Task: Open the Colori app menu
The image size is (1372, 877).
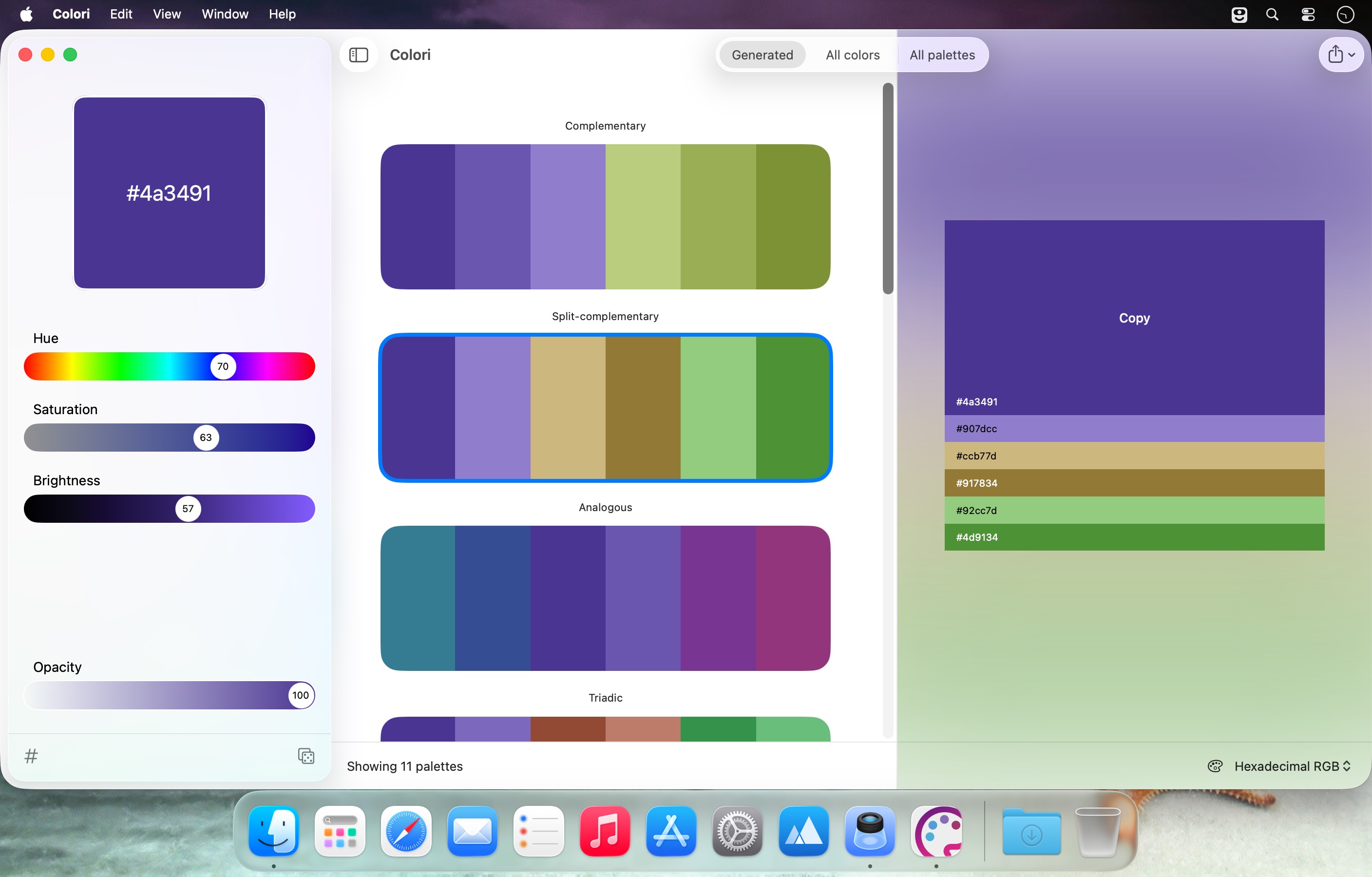Action: tap(71, 14)
